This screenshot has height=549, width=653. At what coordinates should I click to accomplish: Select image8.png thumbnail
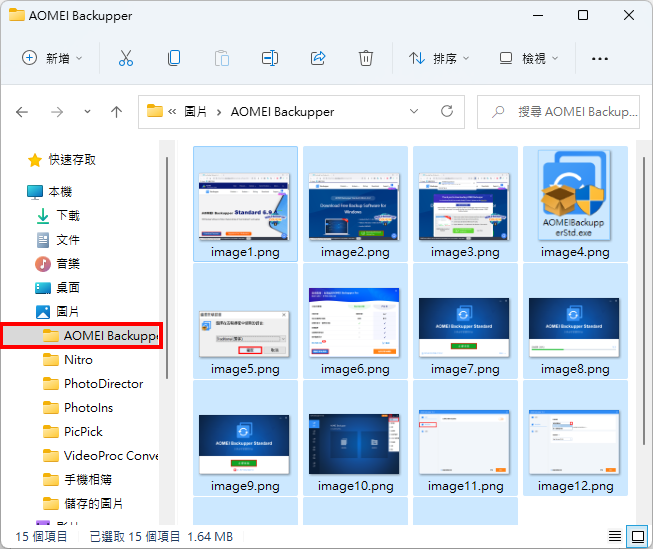(x=575, y=321)
